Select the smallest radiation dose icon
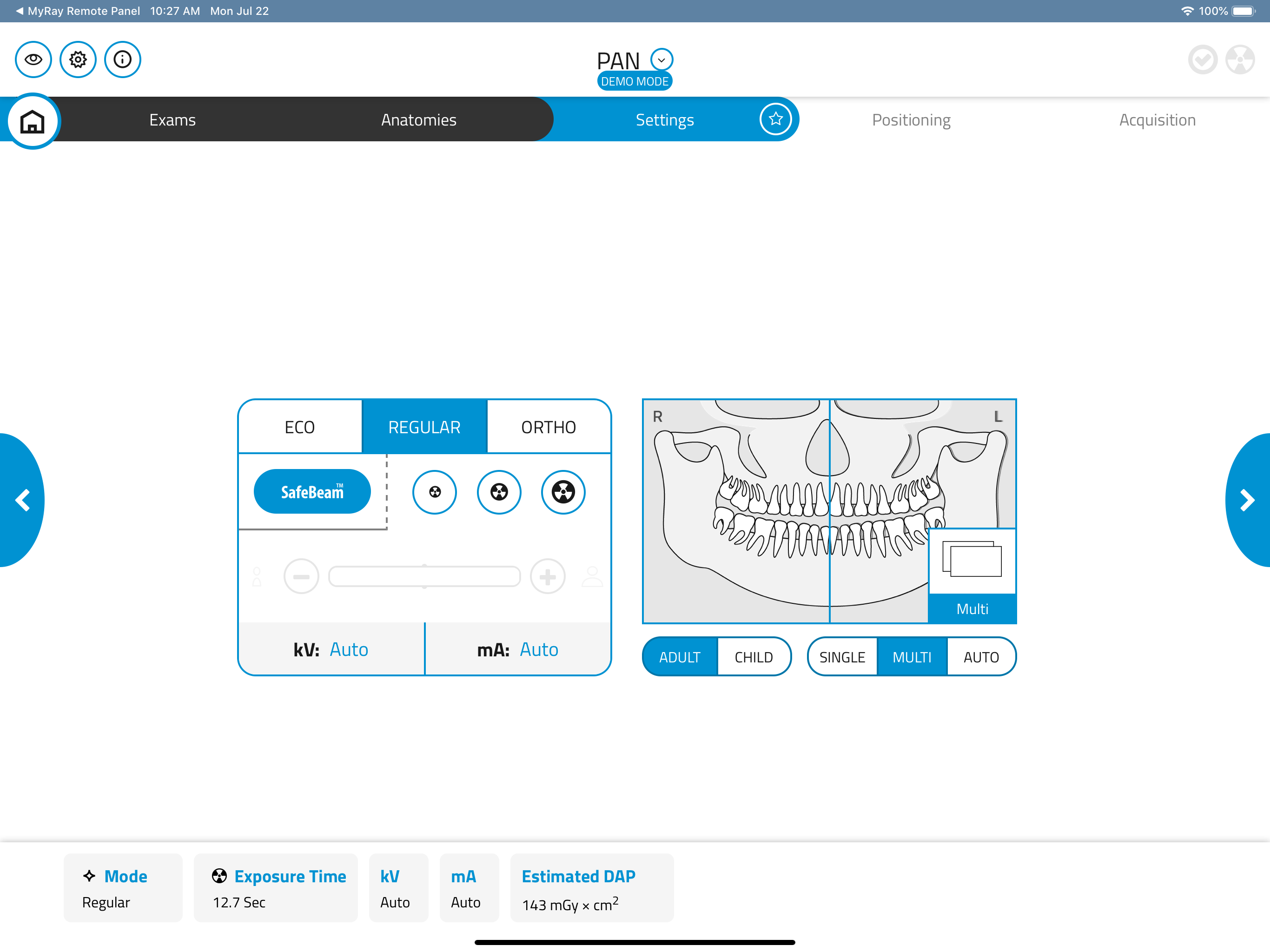The width and height of the screenshot is (1270, 952). [435, 492]
